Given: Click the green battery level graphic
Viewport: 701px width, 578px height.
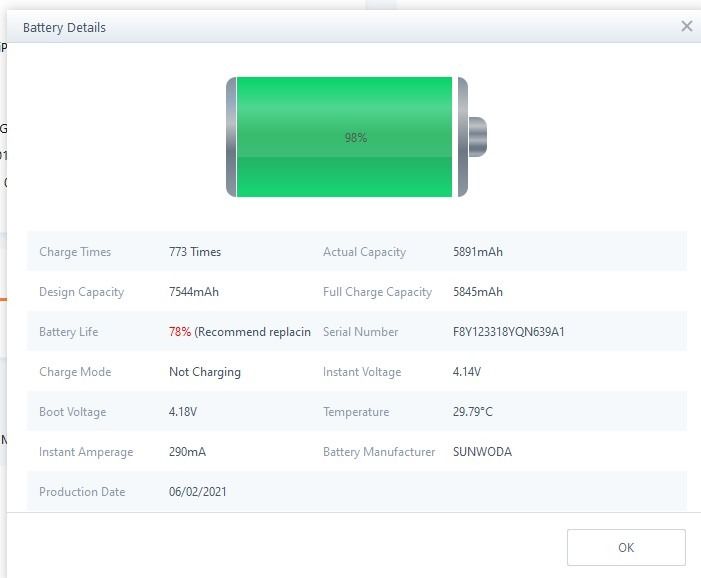Looking at the screenshot, I should (300, 137).
